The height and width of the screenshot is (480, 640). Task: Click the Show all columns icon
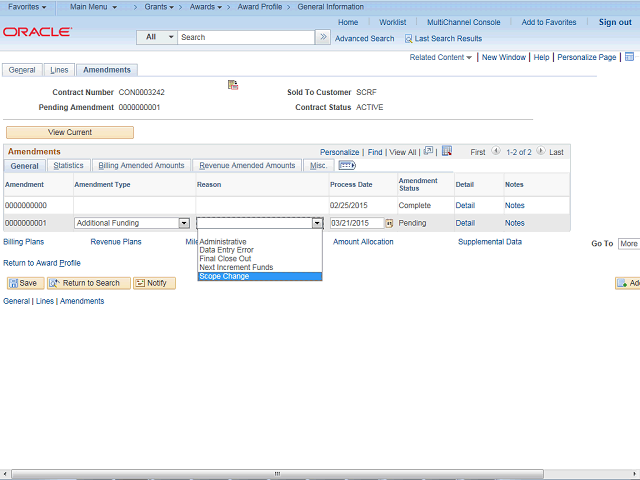[x=347, y=165]
